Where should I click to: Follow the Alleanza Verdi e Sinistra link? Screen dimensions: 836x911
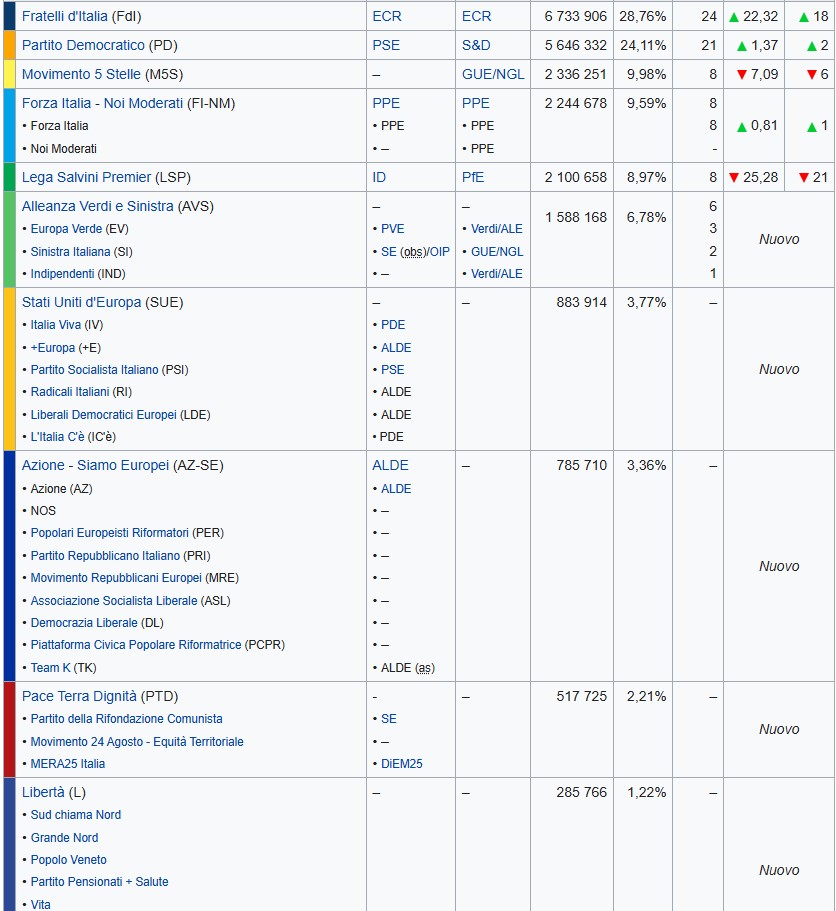(x=97, y=206)
